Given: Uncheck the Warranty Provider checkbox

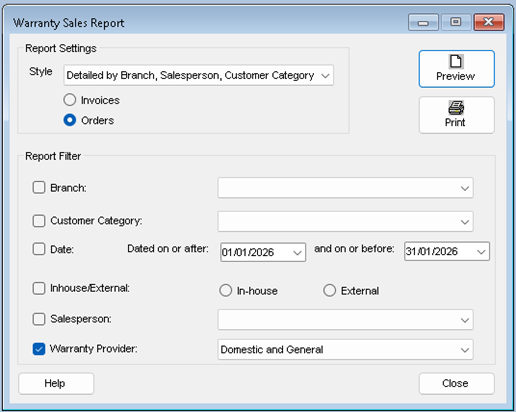Looking at the screenshot, I should coord(39,349).
